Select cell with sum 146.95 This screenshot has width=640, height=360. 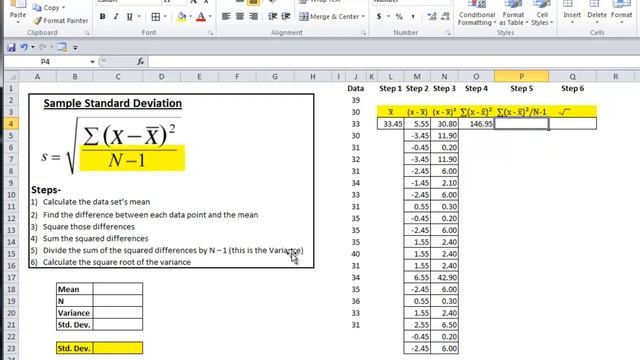click(x=476, y=124)
